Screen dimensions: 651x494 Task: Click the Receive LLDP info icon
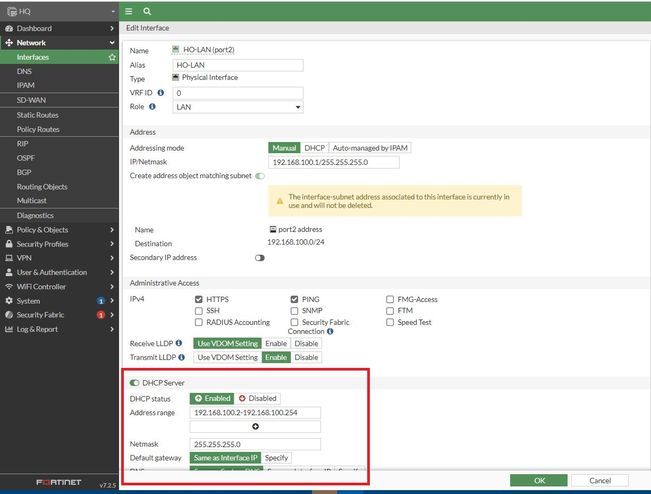tap(179, 343)
